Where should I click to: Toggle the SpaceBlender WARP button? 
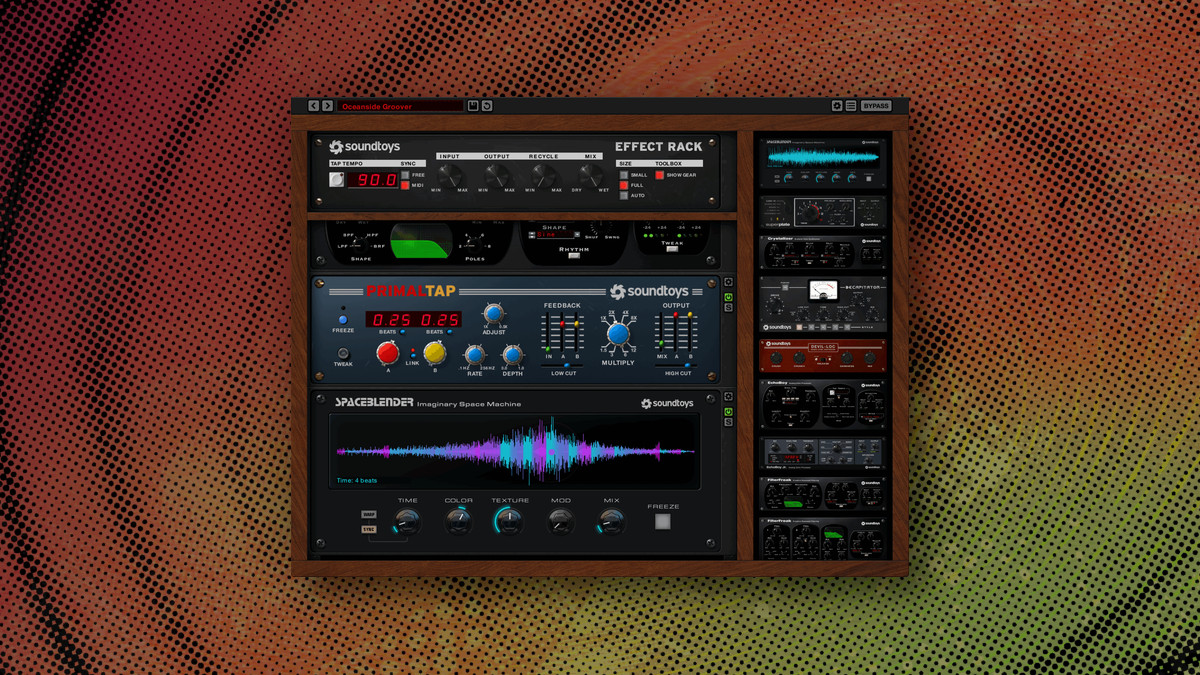click(x=369, y=515)
